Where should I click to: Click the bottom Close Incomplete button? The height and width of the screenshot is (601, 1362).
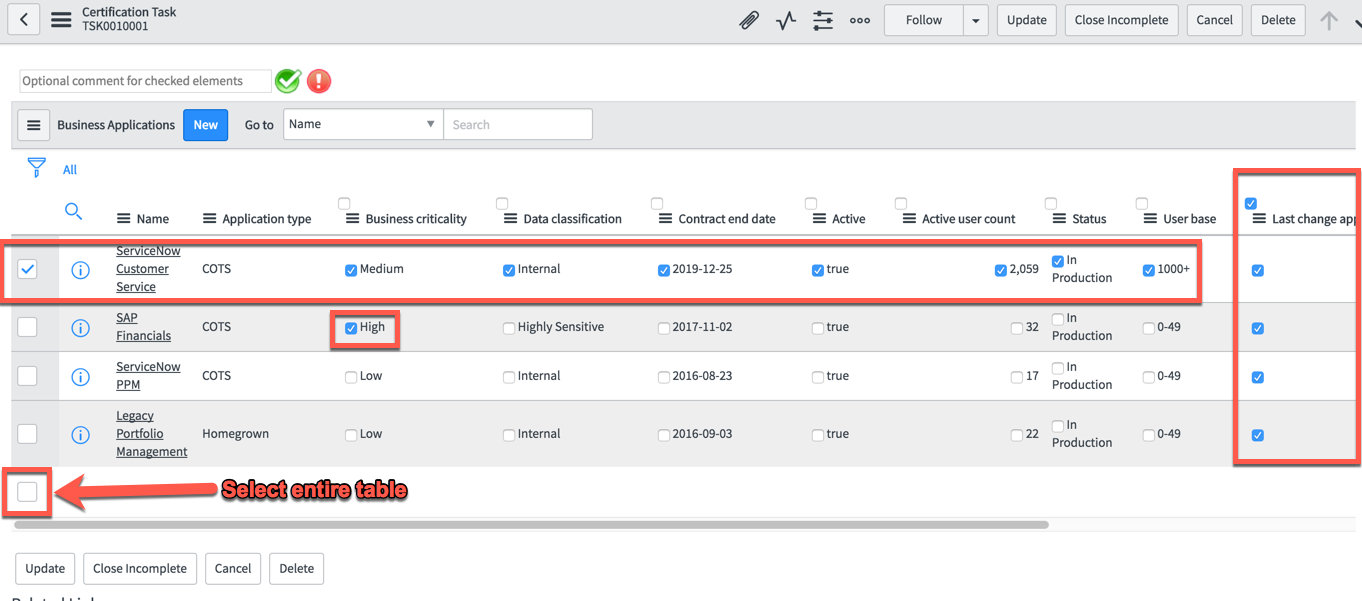[x=140, y=568]
